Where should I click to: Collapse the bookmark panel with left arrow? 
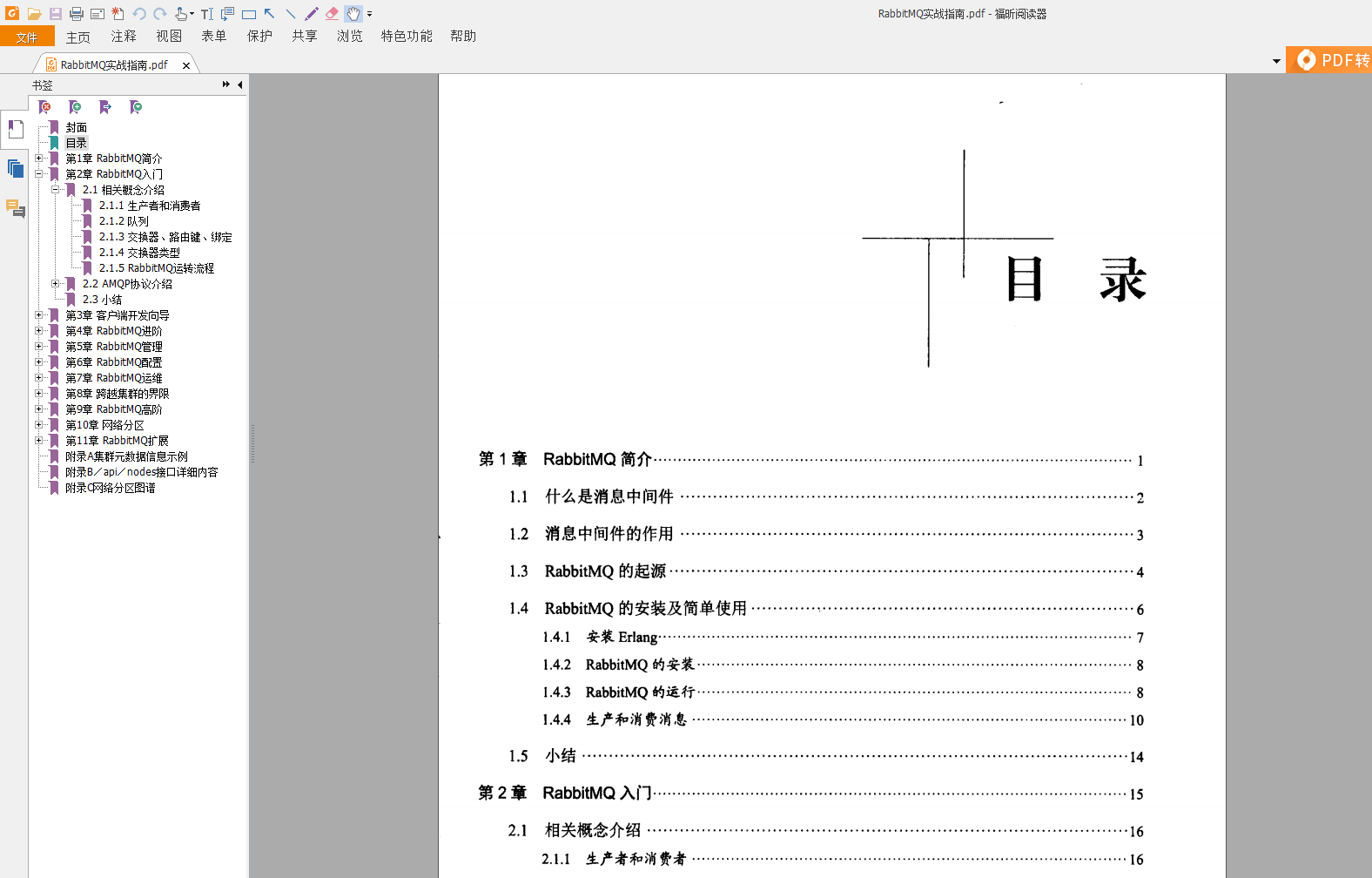tap(239, 84)
